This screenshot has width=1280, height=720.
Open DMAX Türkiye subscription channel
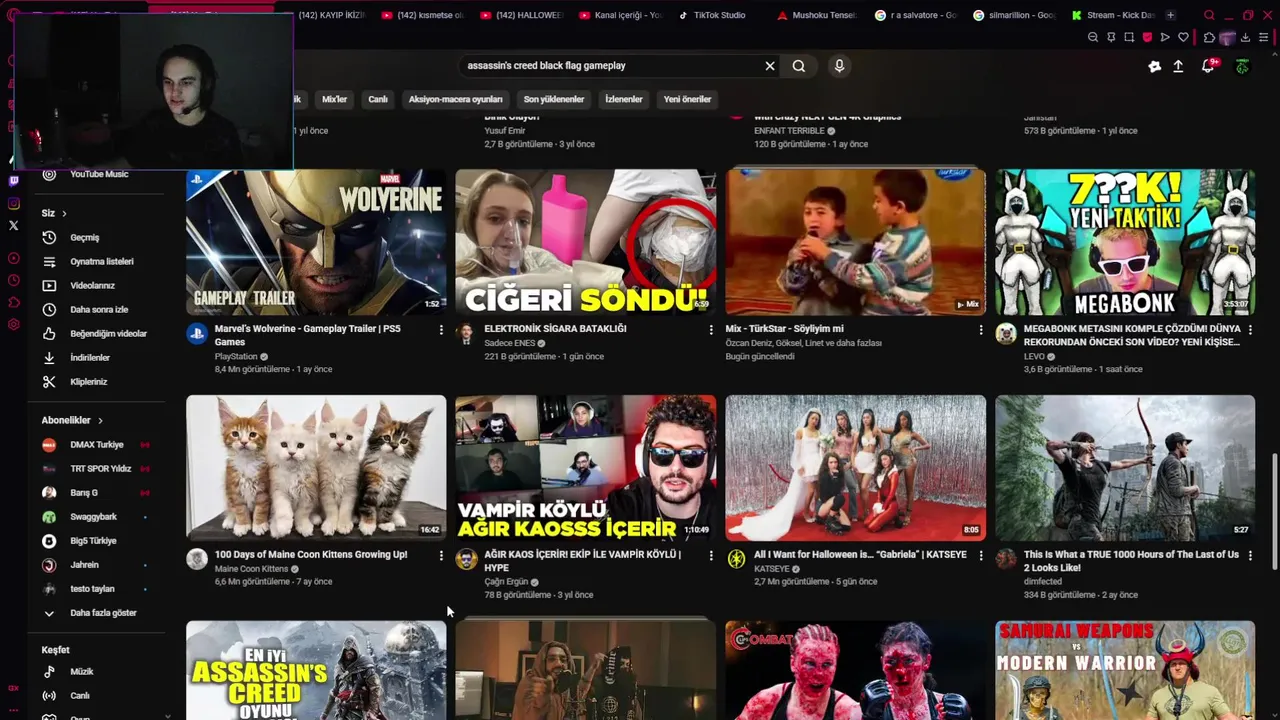96,445
